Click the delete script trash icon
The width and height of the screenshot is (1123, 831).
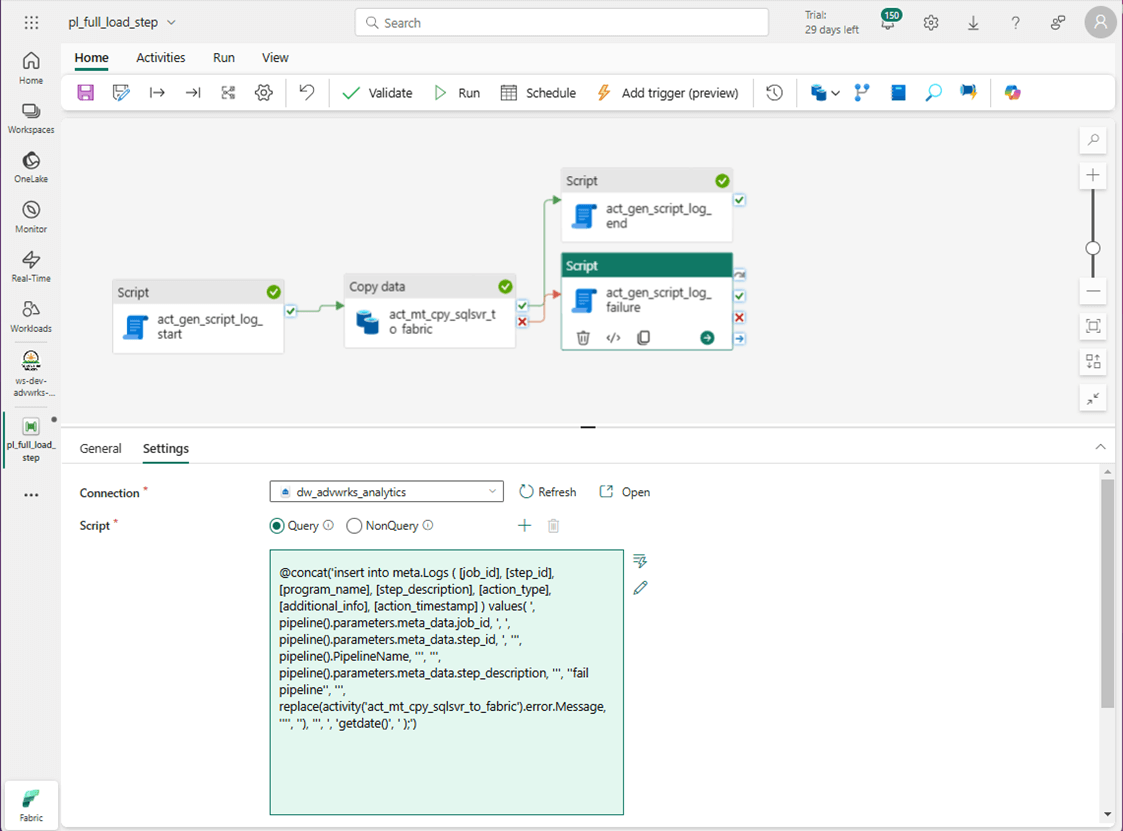coord(553,526)
